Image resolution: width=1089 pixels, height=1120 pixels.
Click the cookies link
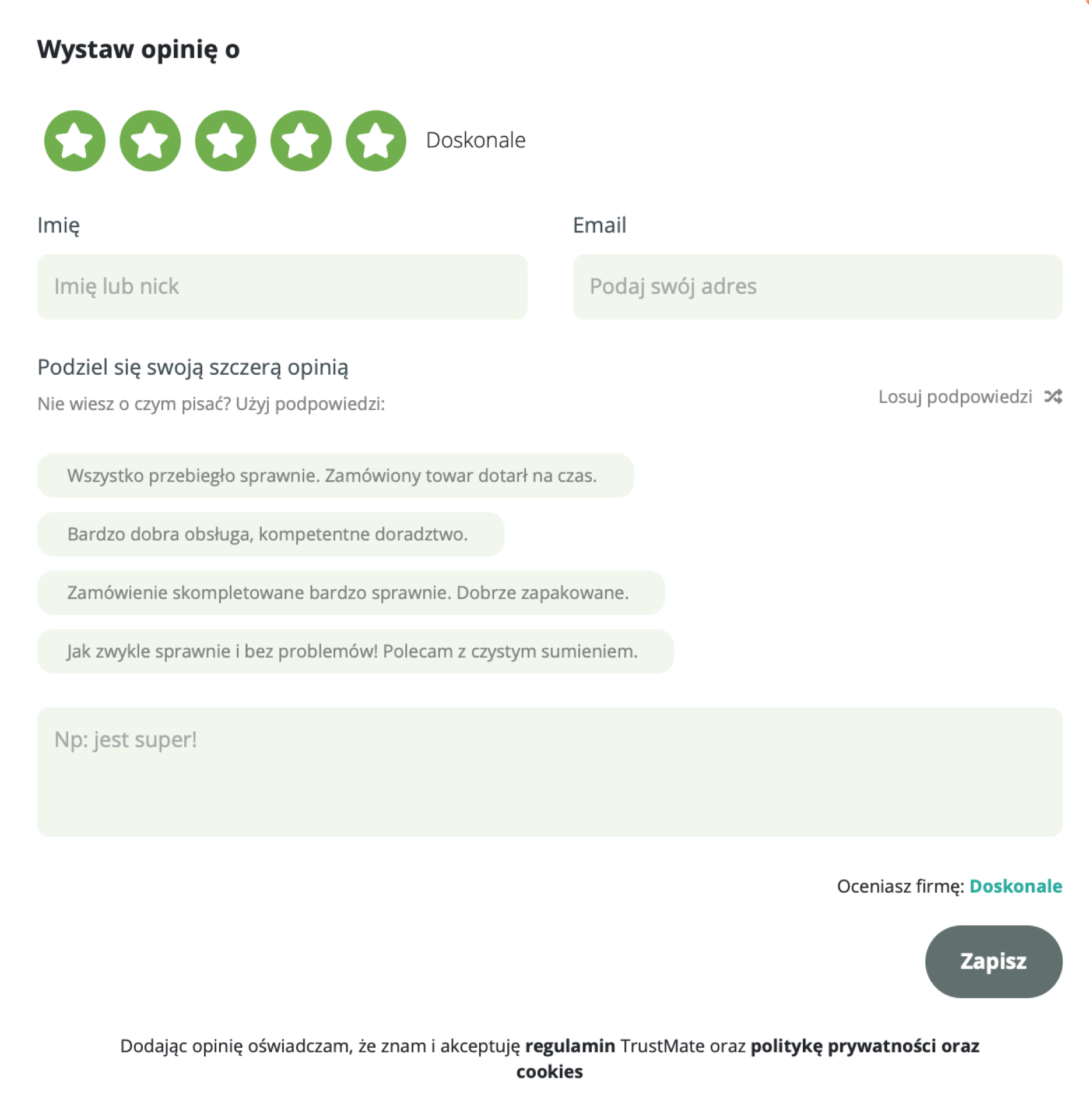[549, 1072]
